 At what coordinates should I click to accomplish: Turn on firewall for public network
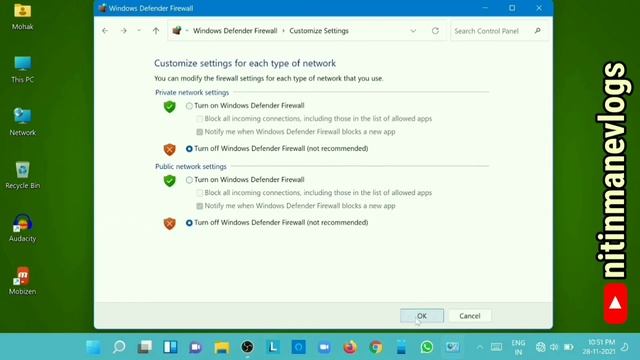(x=189, y=180)
